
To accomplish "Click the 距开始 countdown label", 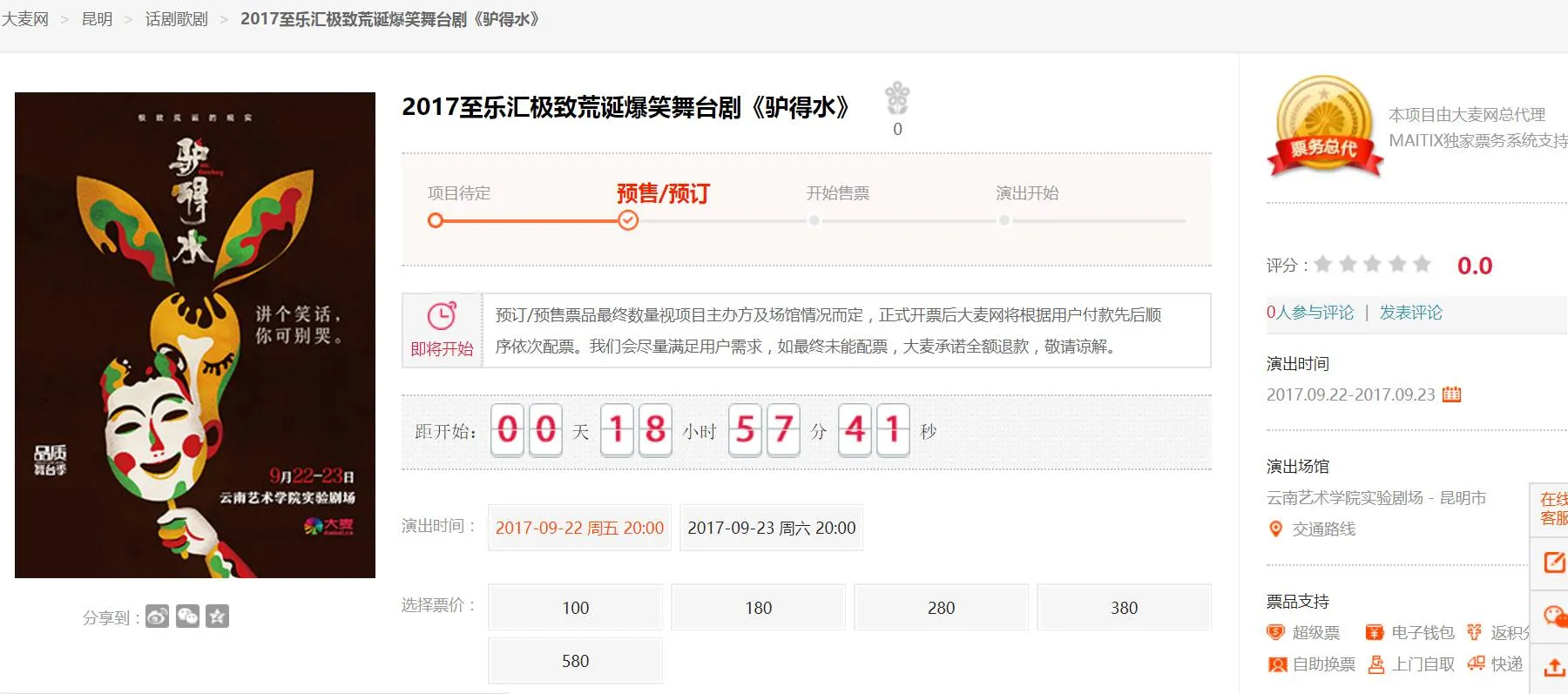I will 446,432.
